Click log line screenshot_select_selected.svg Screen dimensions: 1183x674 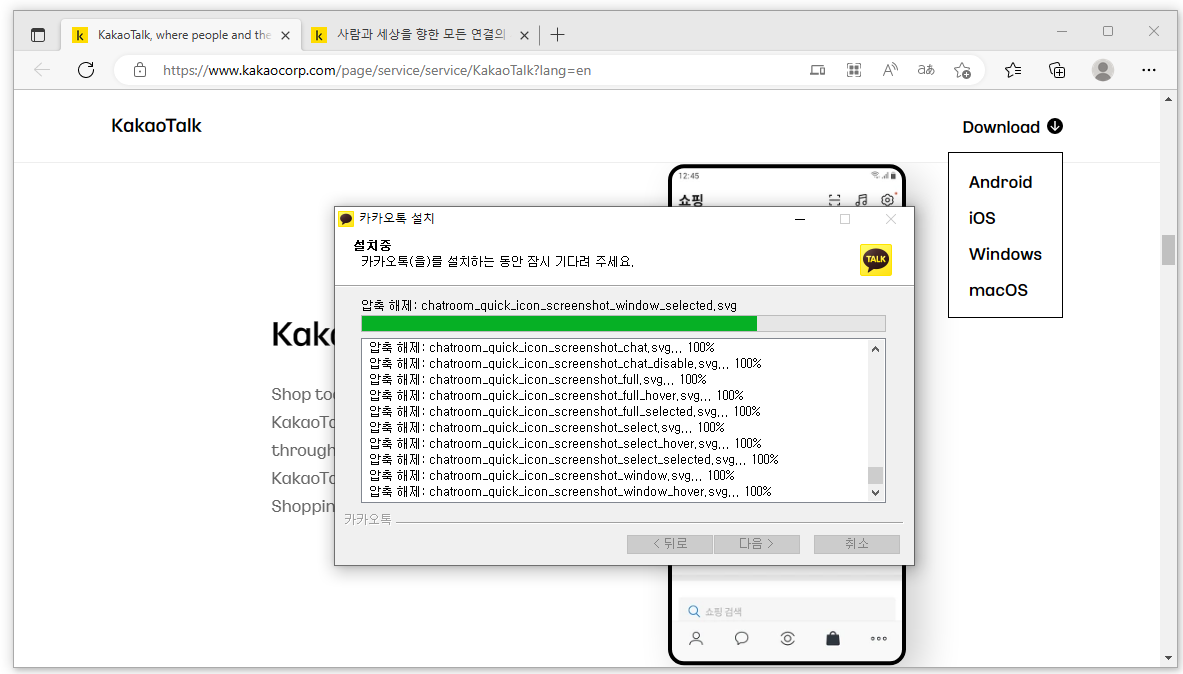[573, 459]
